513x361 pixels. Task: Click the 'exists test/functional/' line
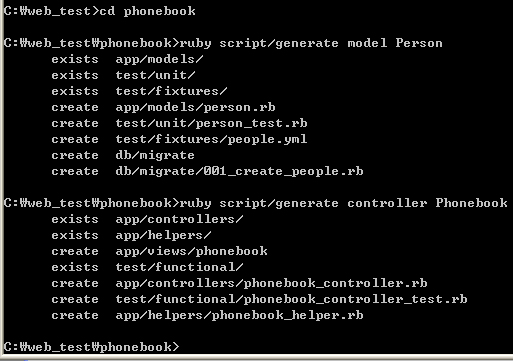coord(147,267)
